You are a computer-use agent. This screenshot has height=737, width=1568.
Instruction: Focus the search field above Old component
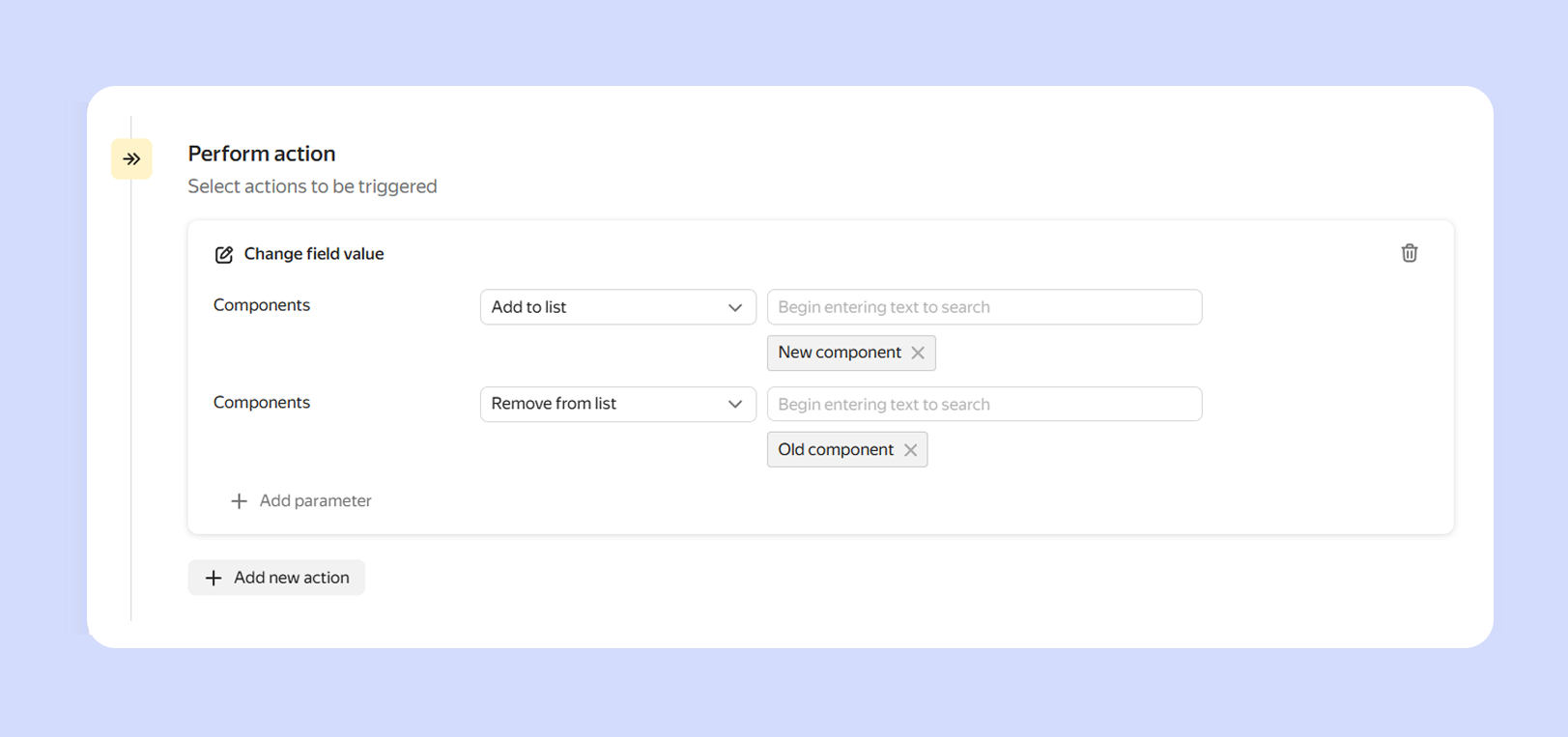[x=984, y=404]
